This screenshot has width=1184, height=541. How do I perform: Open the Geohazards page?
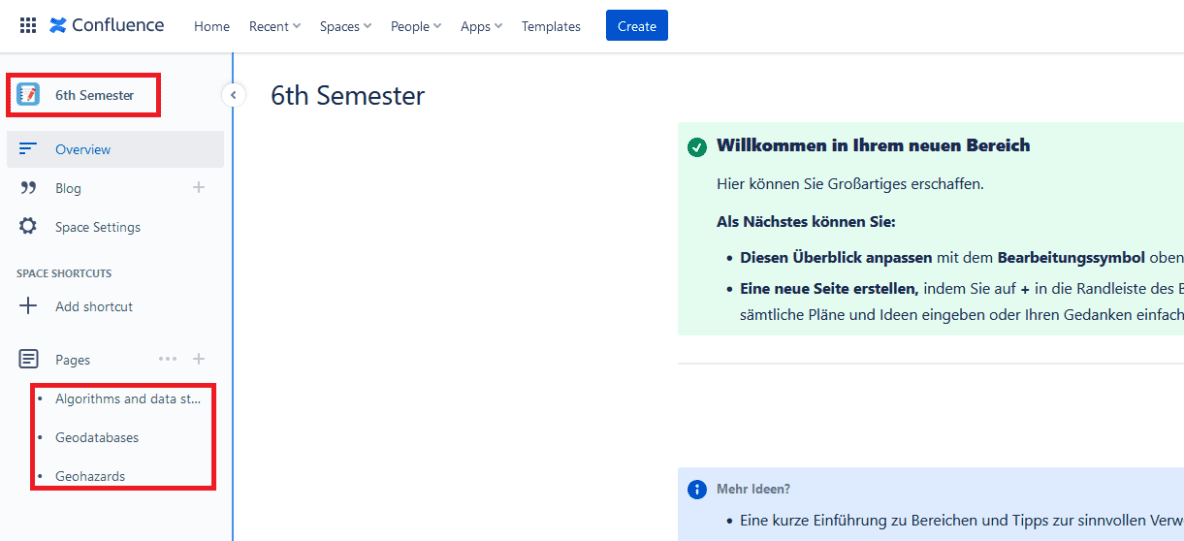(x=90, y=477)
